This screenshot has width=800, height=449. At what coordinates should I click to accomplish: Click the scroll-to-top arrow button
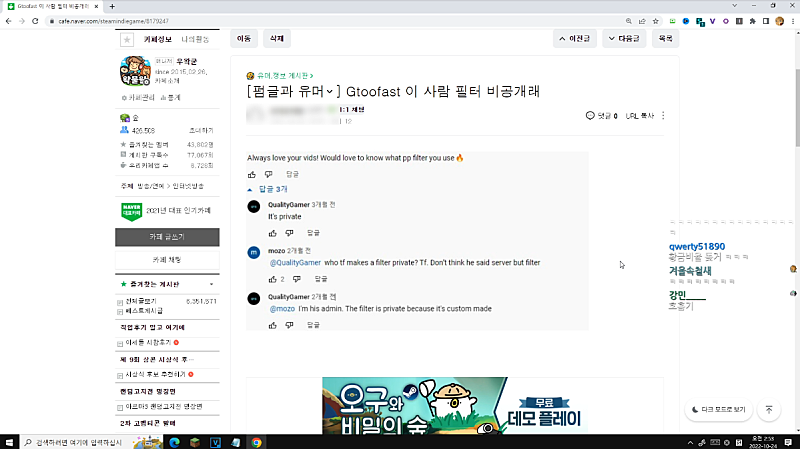pyautogui.click(x=769, y=410)
